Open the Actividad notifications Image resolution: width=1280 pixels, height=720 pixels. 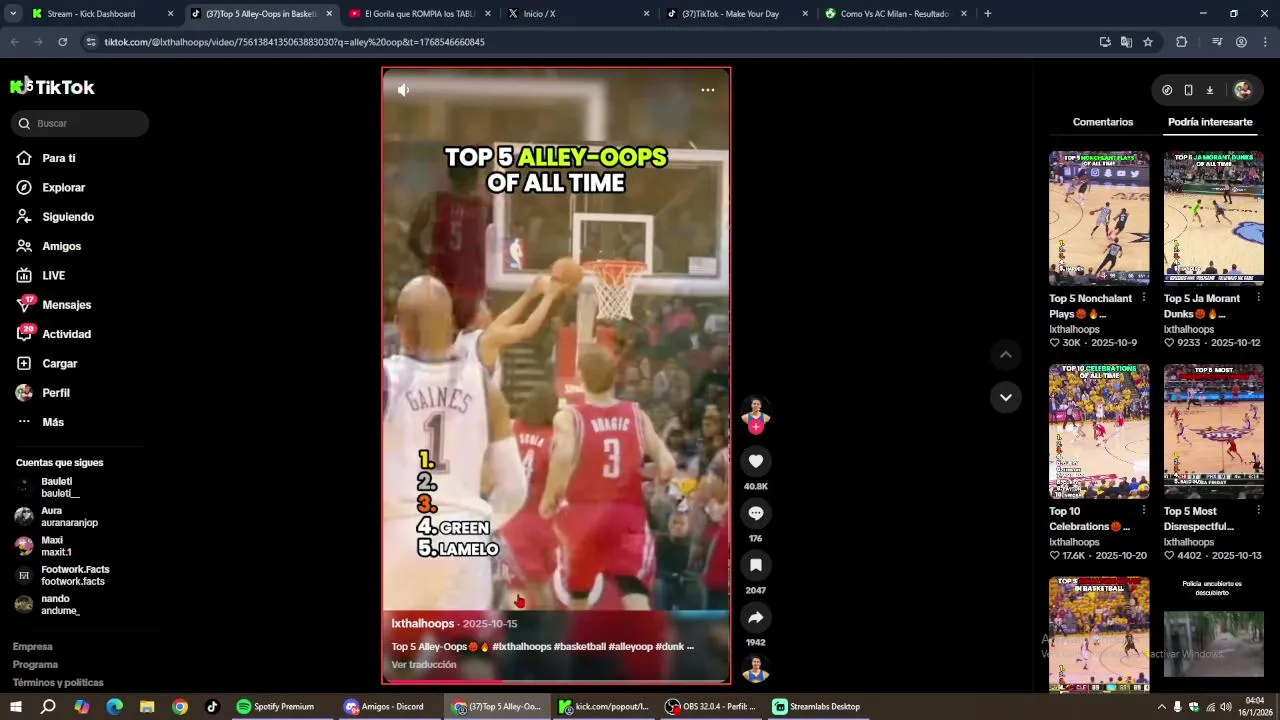coord(66,334)
